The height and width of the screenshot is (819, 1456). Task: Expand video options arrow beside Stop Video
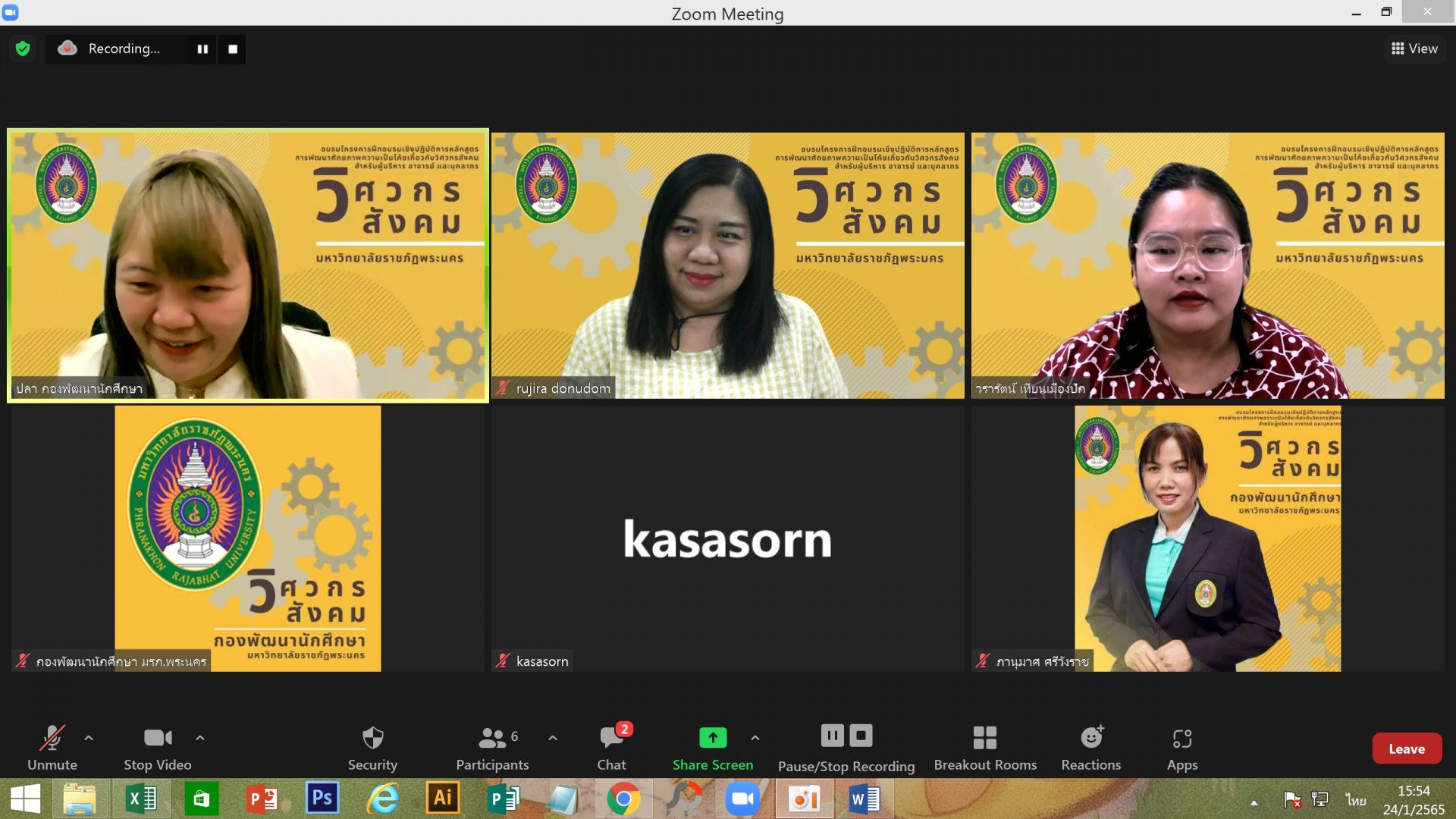(200, 737)
